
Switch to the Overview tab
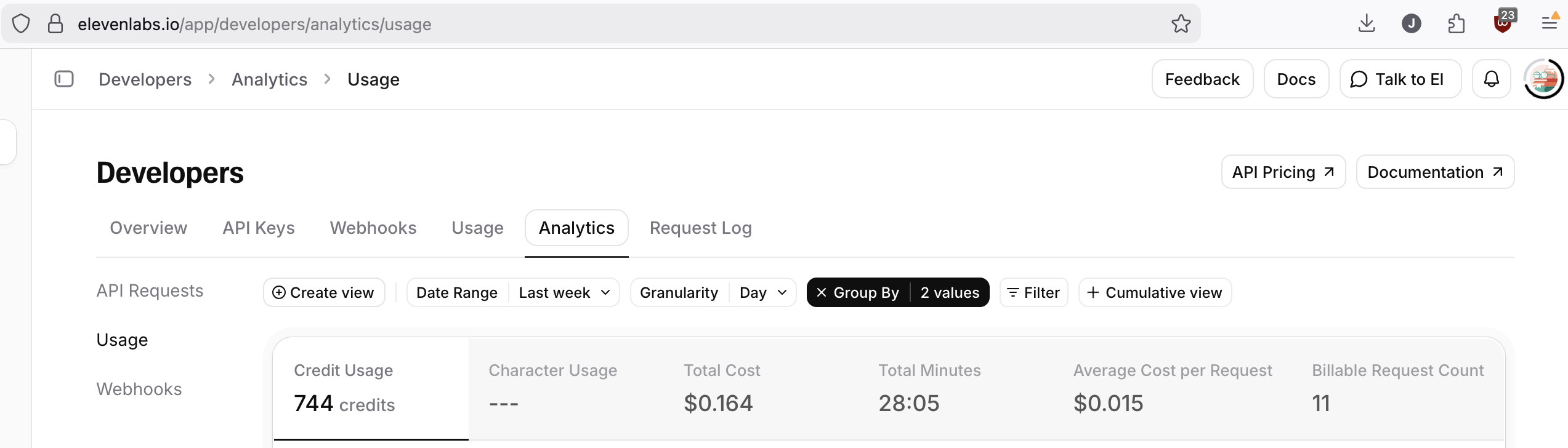pyautogui.click(x=148, y=228)
